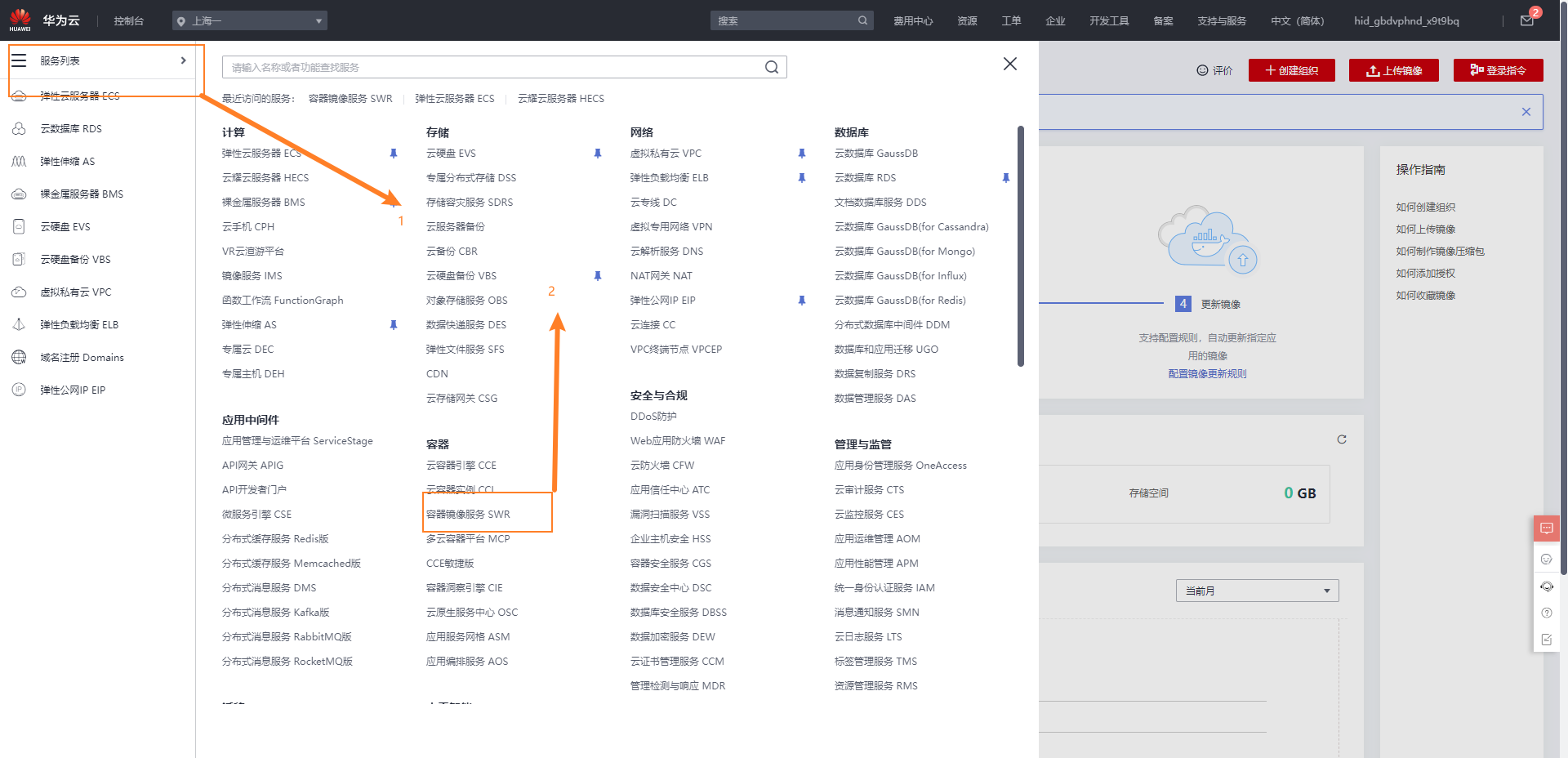Image resolution: width=1568 pixels, height=758 pixels.
Task: Open the 资源 menu
Action: tap(967, 21)
